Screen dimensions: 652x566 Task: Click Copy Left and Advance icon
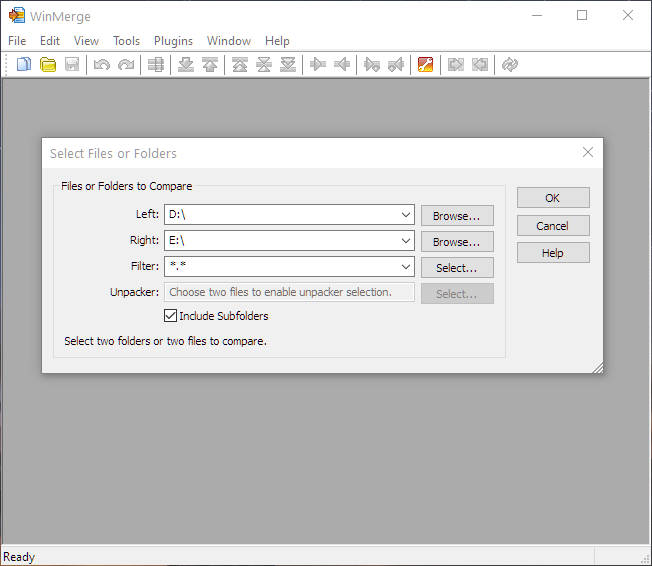click(x=396, y=64)
